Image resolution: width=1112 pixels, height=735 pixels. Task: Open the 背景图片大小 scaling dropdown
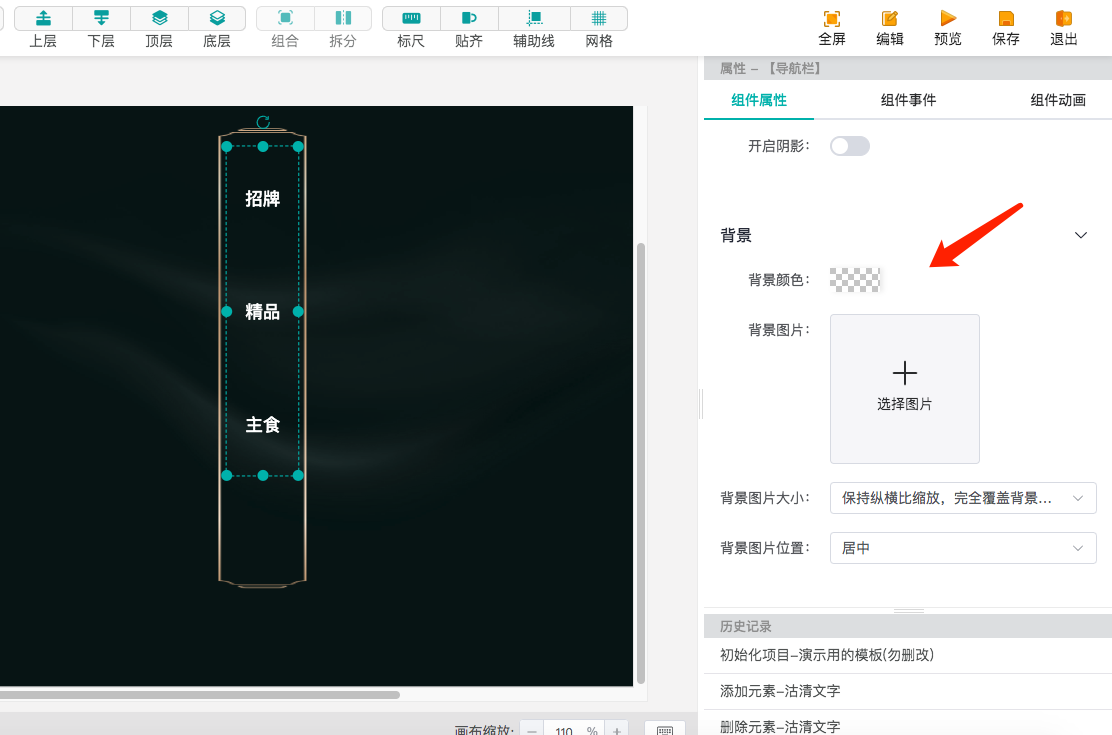tap(962, 497)
